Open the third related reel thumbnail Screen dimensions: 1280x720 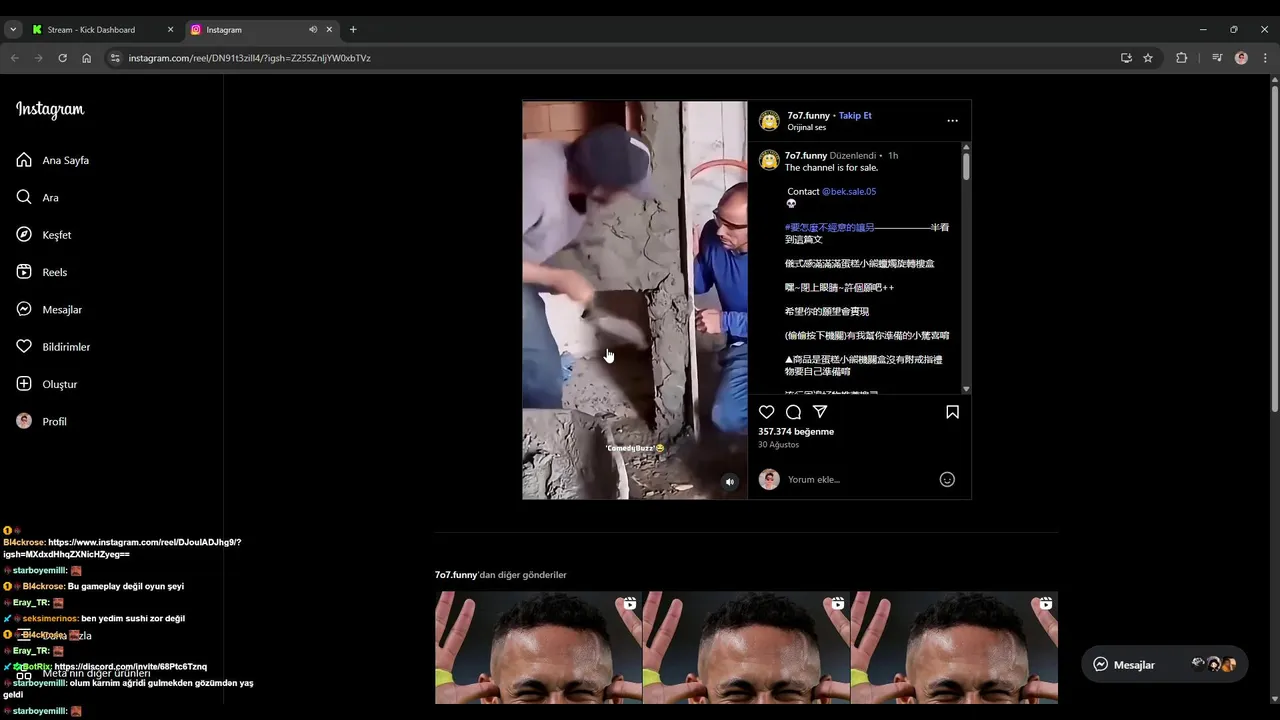pos(954,647)
